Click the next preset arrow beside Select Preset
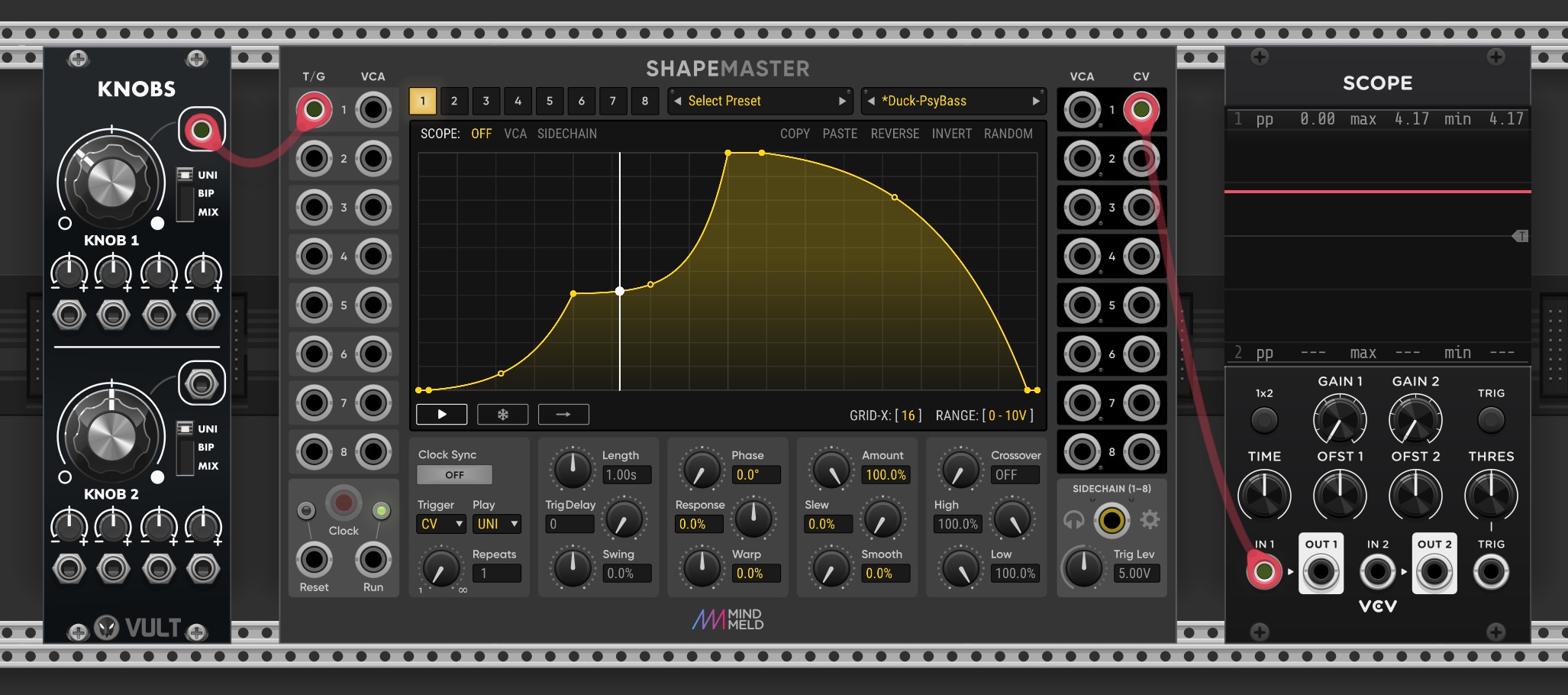 842,101
